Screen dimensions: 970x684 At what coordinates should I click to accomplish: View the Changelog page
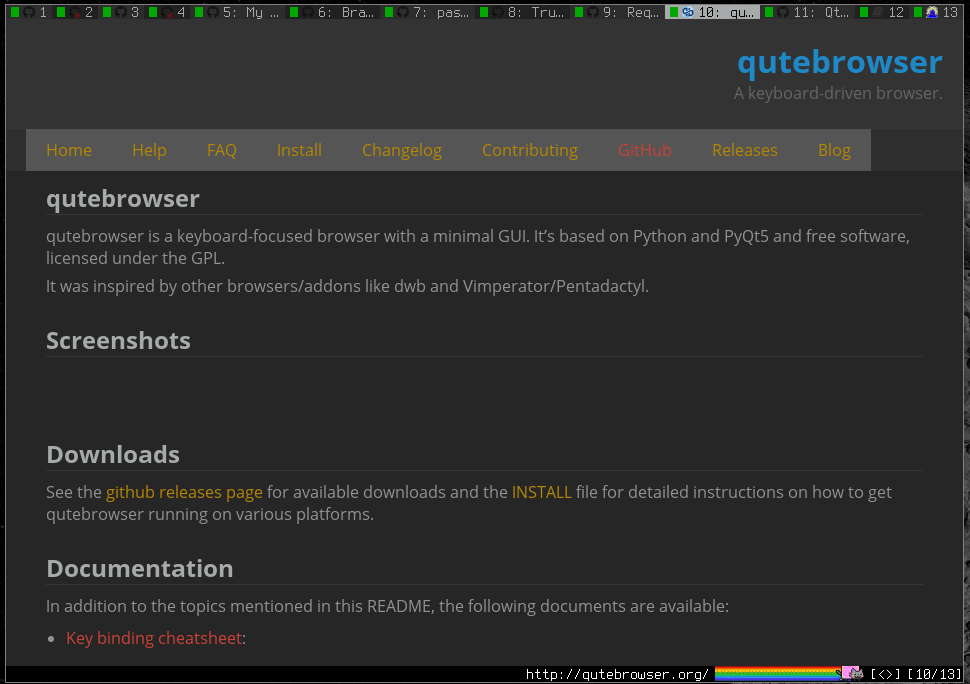(401, 150)
